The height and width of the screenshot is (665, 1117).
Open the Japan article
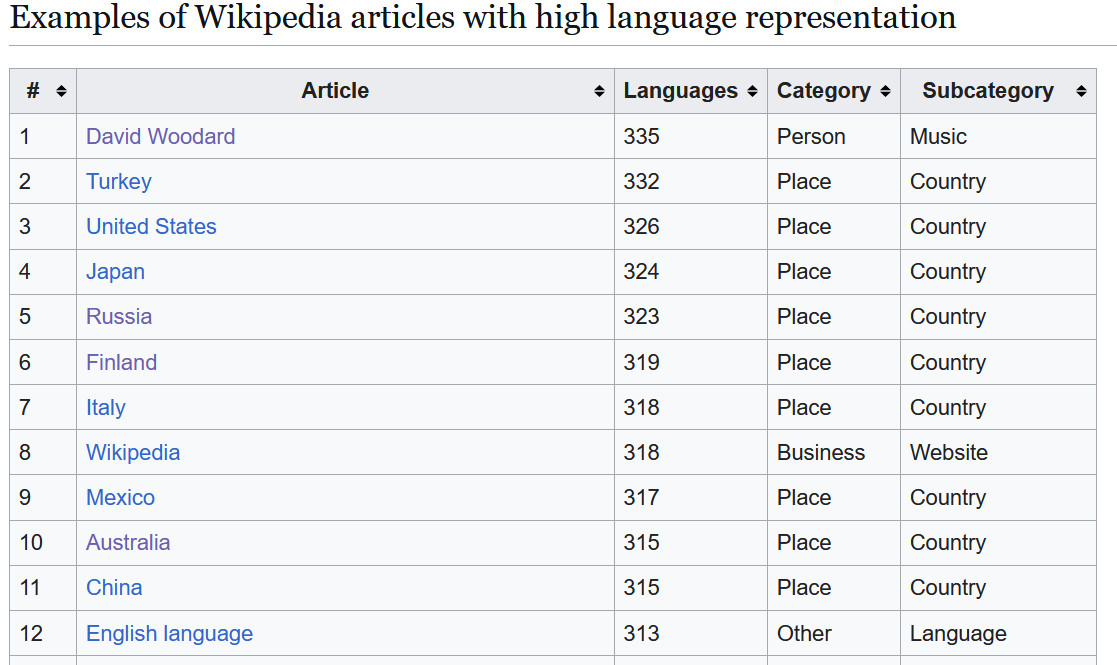[115, 271]
